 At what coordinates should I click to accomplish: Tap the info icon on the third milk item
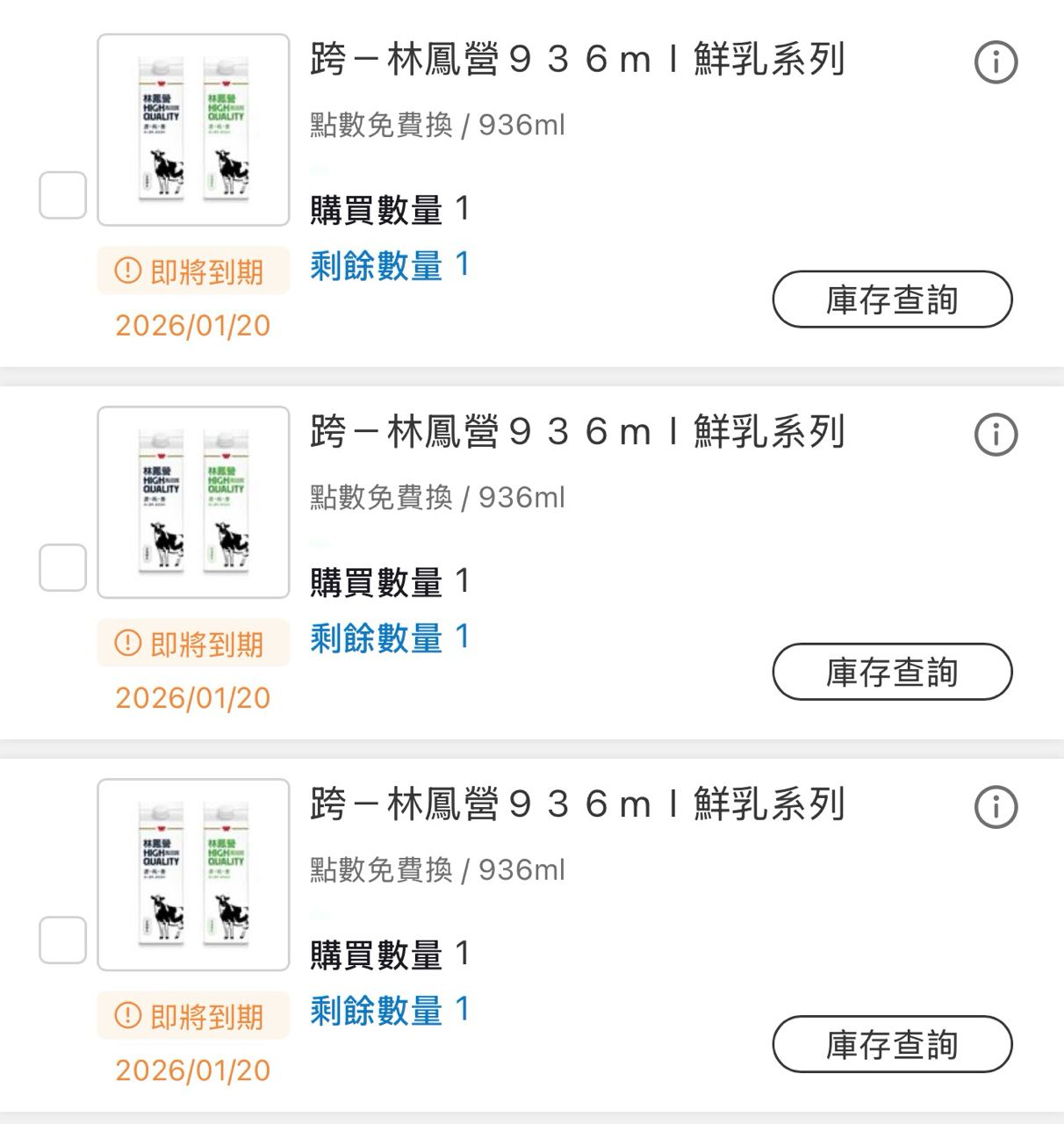coord(996,807)
